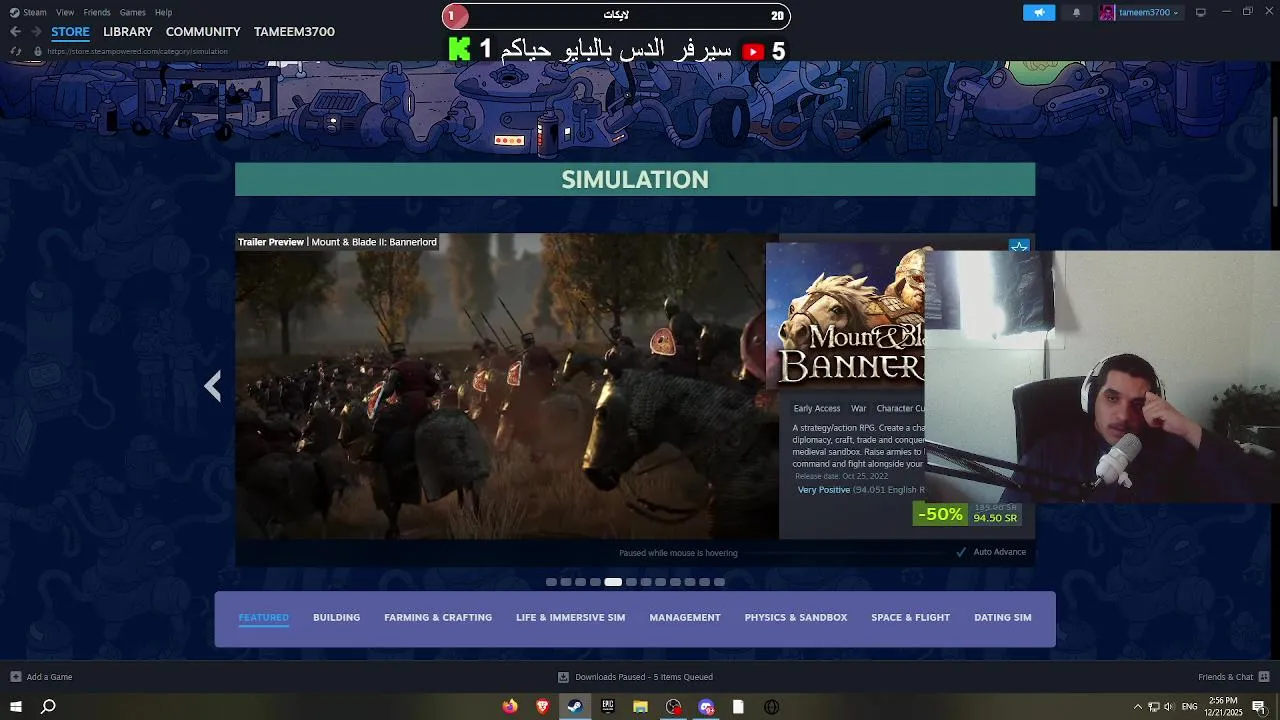Go to the STORE section

pos(70,32)
